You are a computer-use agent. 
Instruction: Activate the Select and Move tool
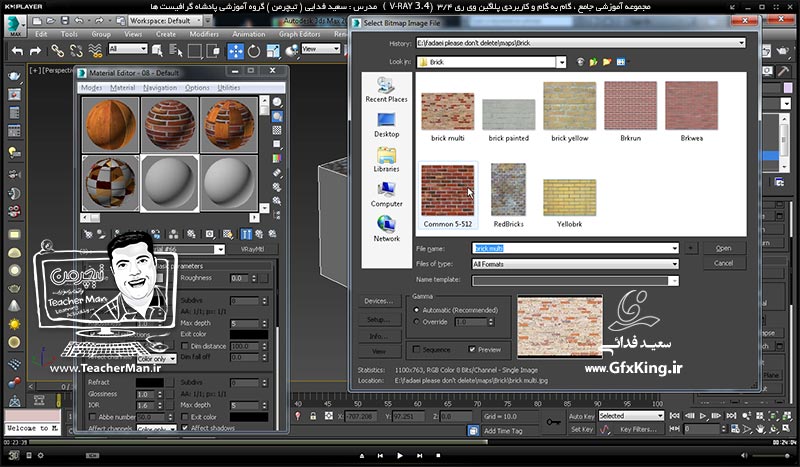[x=235, y=51]
